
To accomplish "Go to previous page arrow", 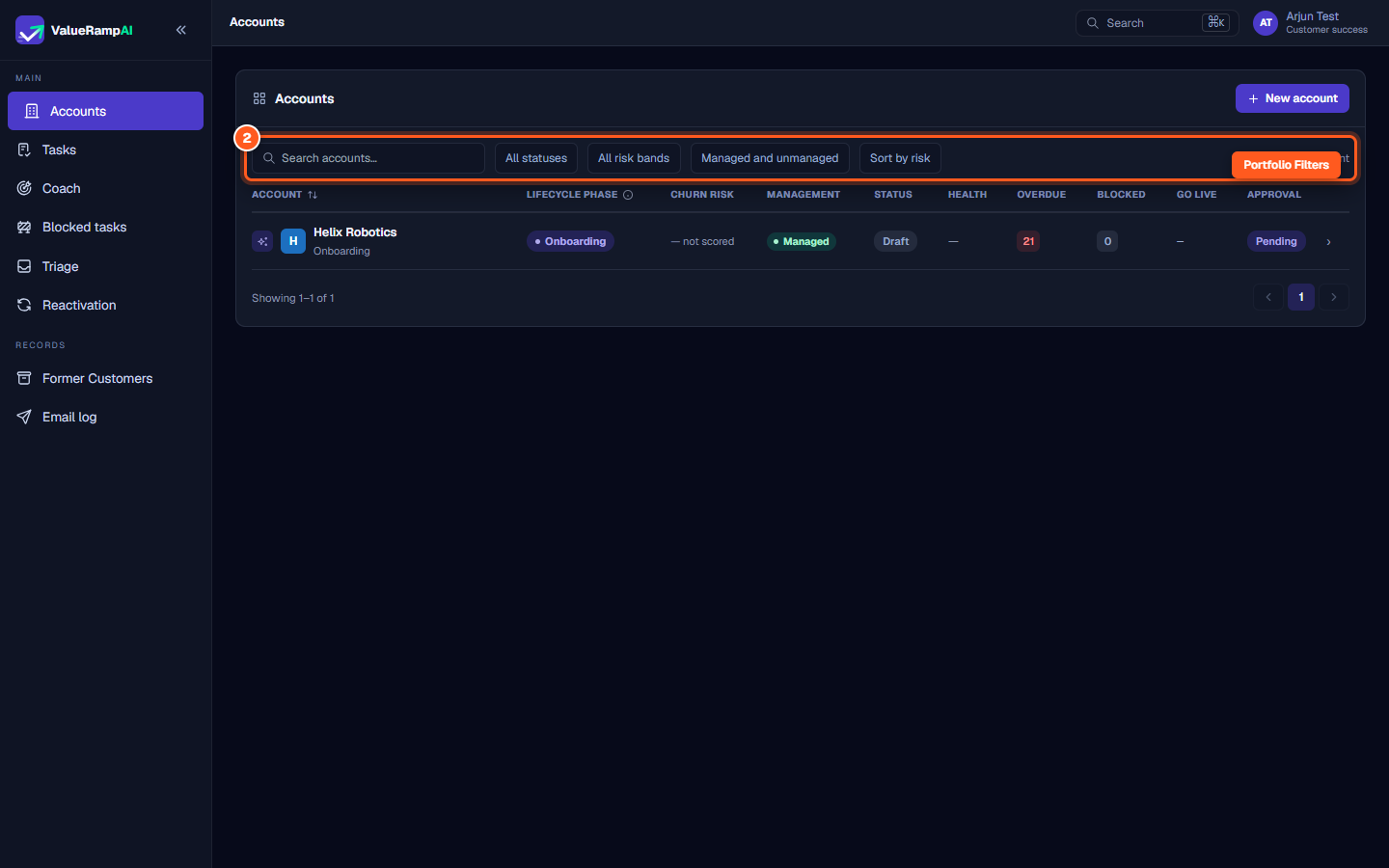I will tap(1268, 297).
